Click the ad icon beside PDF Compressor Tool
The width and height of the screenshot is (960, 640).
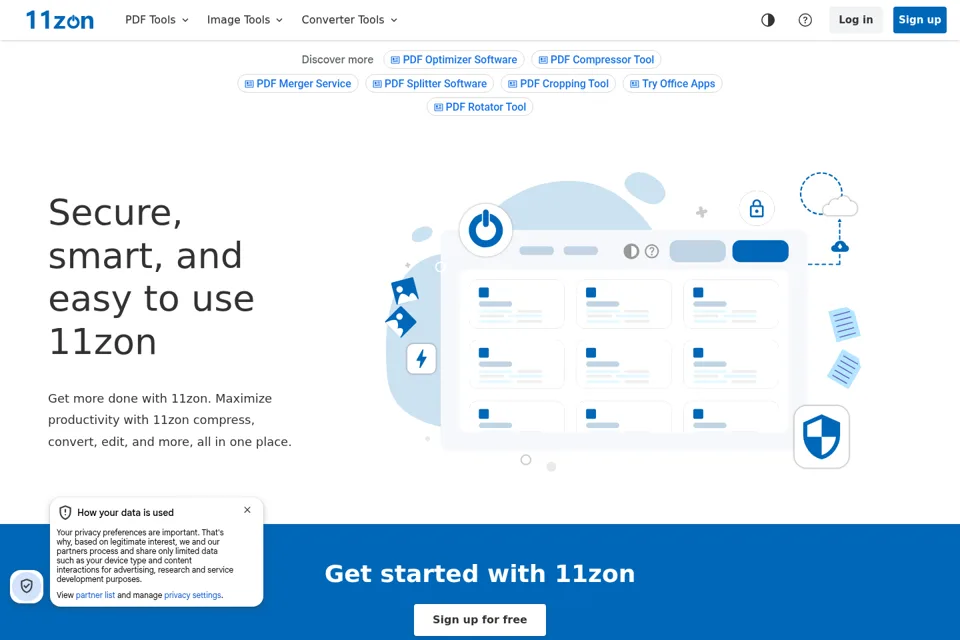click(x=543, y=60)
